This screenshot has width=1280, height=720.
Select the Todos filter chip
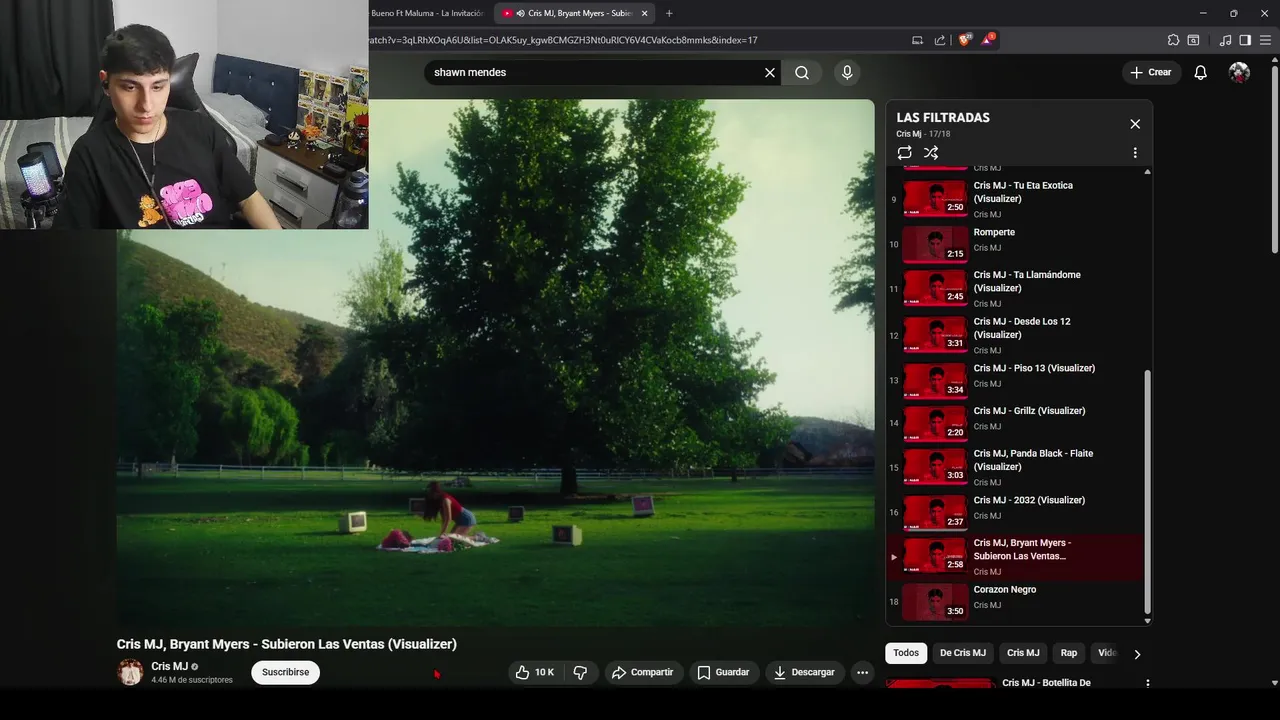906,653
